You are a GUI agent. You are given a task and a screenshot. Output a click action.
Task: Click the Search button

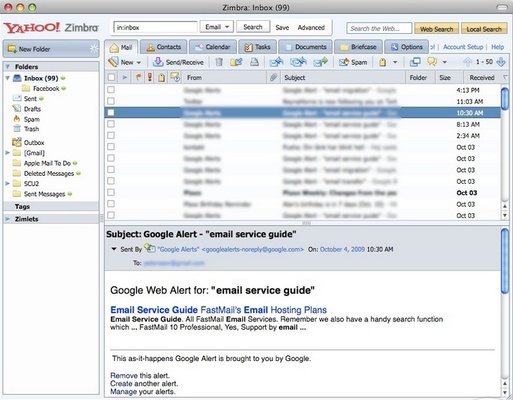pyautogui.click(x=253, y=27)
